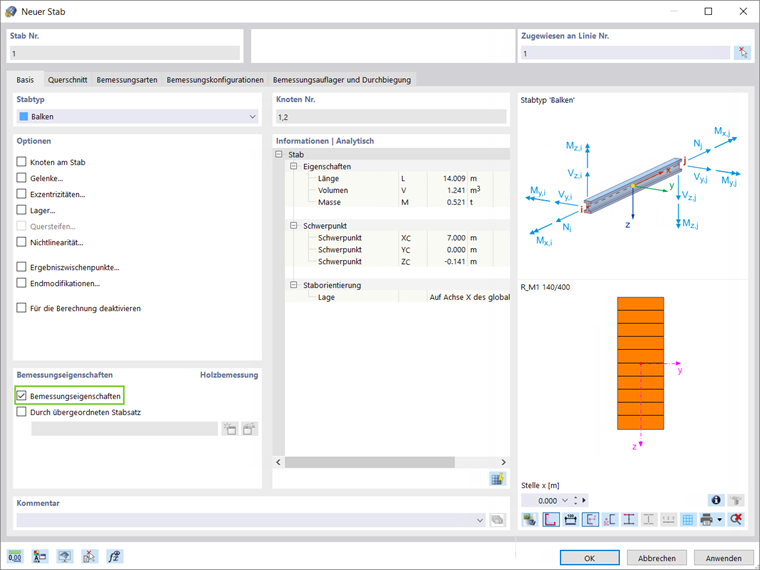Check Für die Berechnung deaktivieren
Screen dimensions: 760x570
[x=21, y=308]
